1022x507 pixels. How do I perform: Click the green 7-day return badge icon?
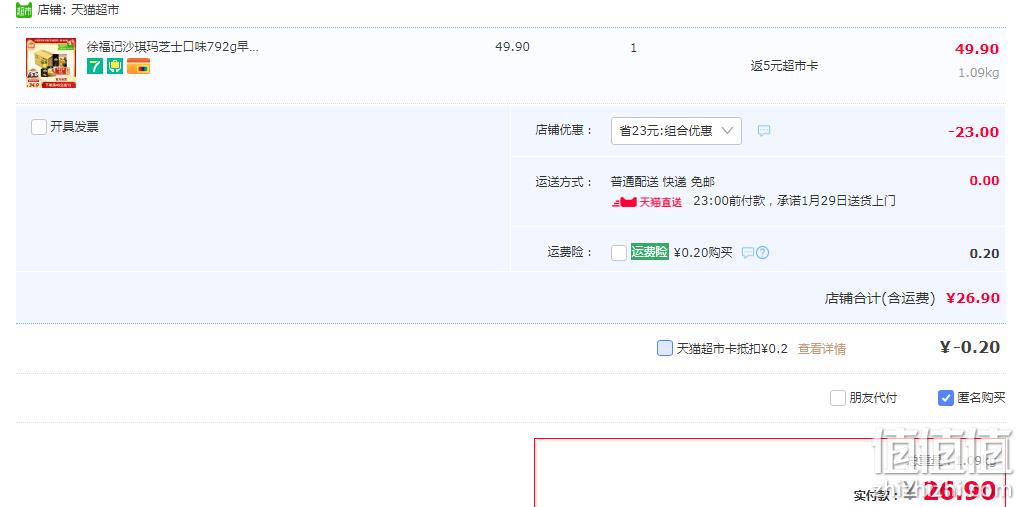pyautogui.click(x=95, y=66)
